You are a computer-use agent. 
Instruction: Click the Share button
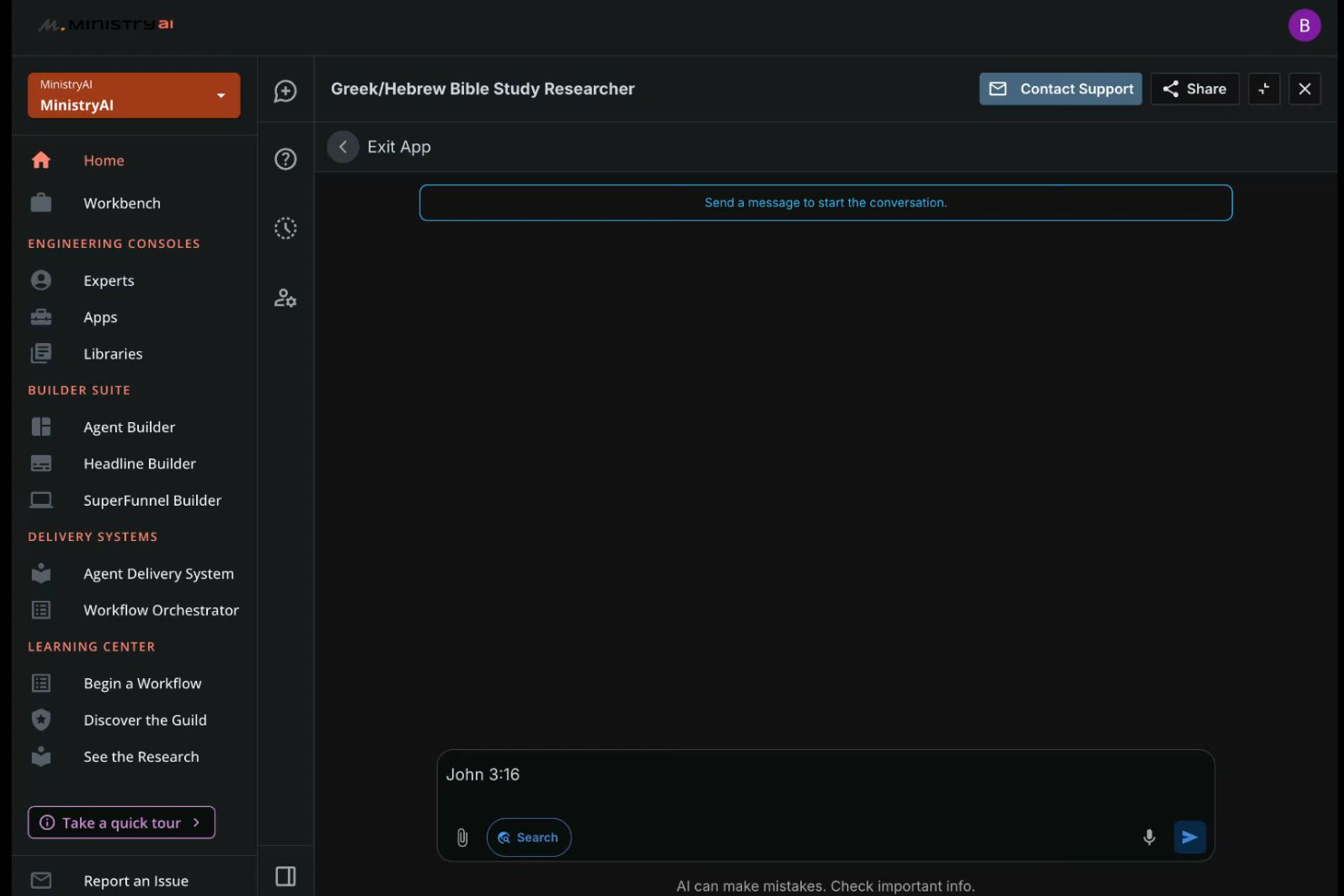[x=1194, y=89]
